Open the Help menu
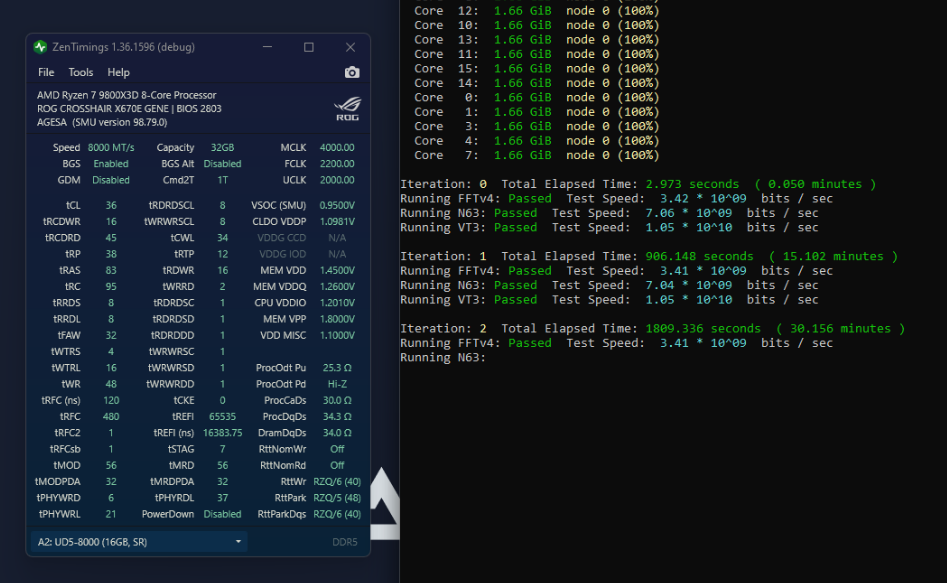 point(118,72)
